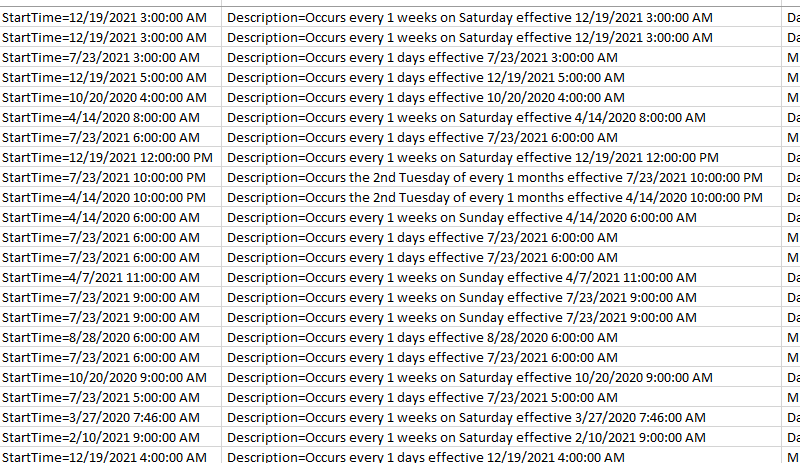This screenshot has width=800, height=463.
Task: Select StartTime=7/23/2021 10:00:00 PM cell
Action: click(x=111, y=178)
